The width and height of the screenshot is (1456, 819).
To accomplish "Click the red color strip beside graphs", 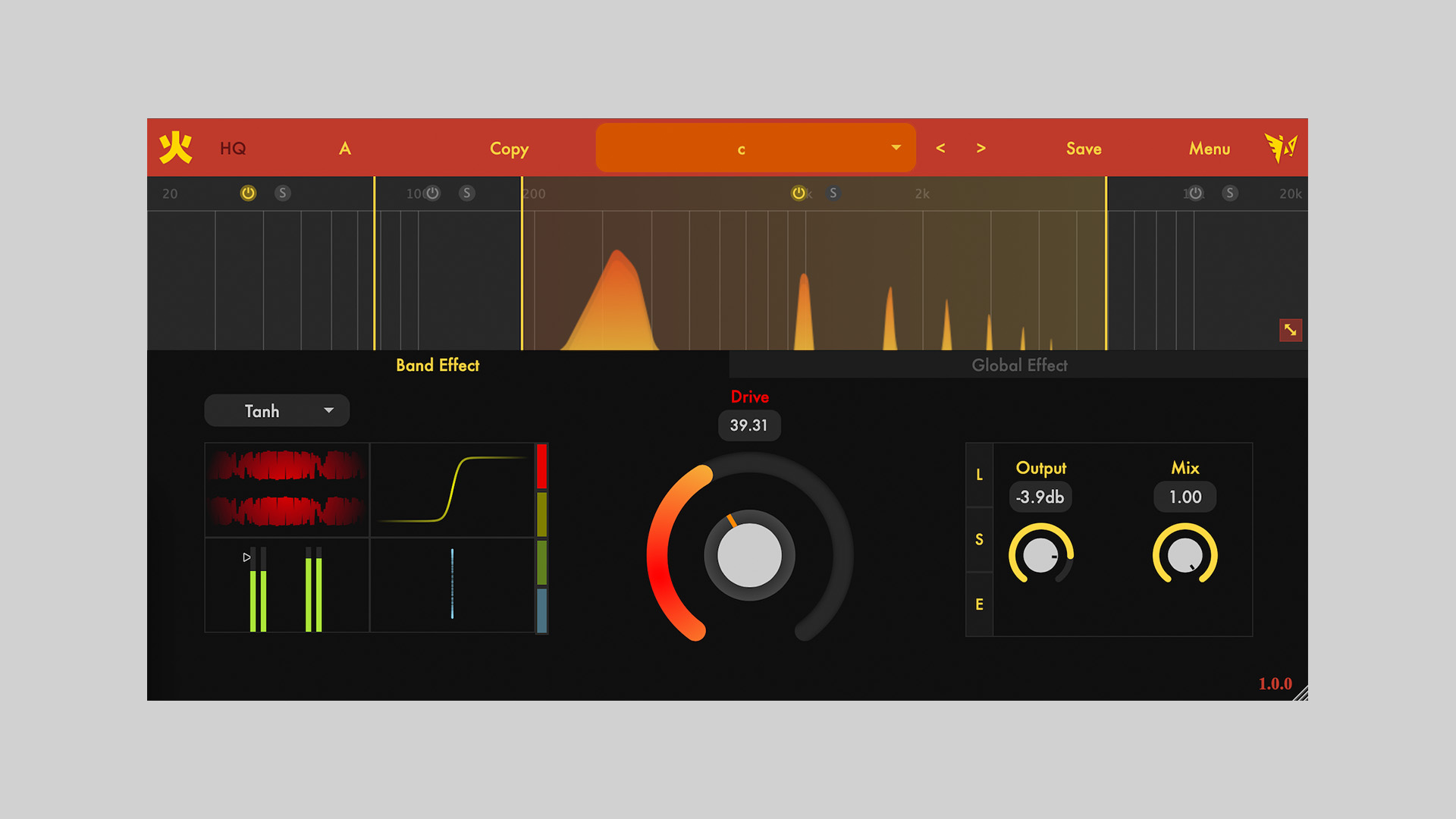I will [x=541, y=466].
